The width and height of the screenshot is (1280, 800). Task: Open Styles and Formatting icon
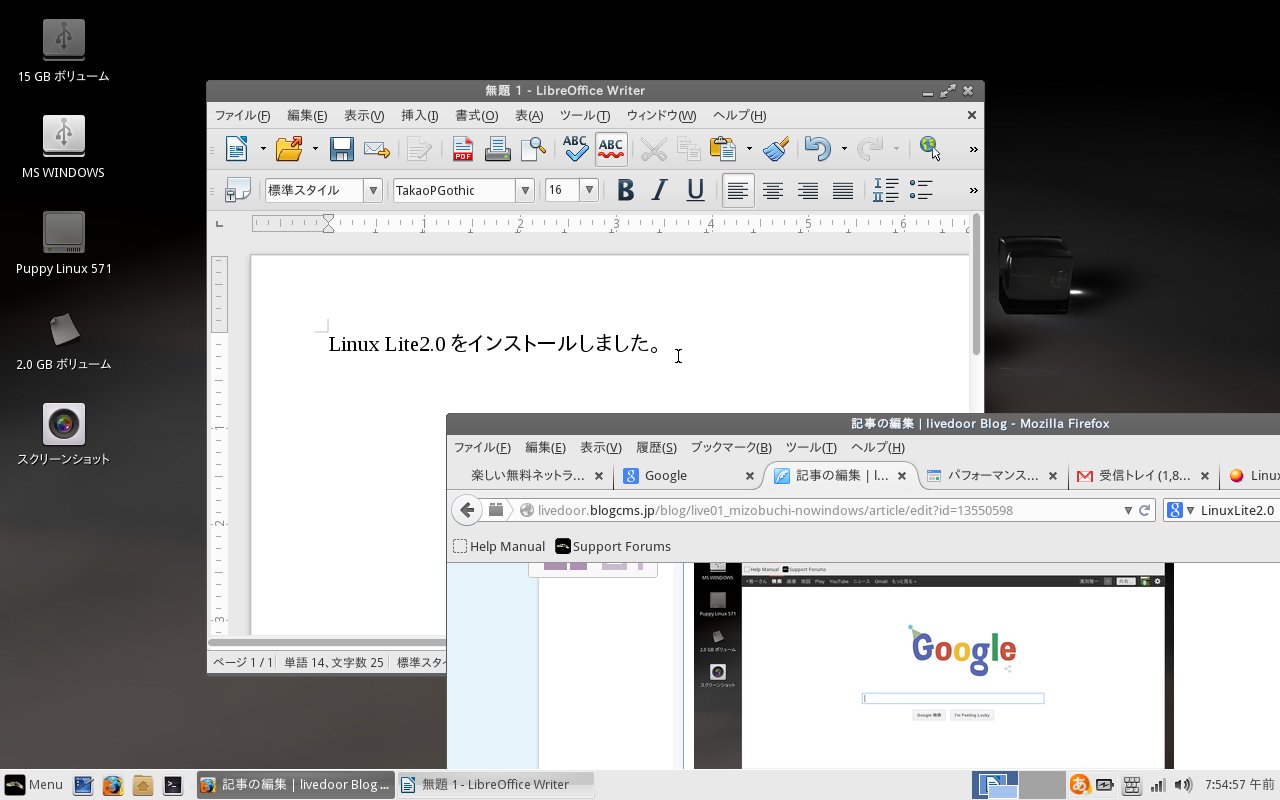point(237,190)
